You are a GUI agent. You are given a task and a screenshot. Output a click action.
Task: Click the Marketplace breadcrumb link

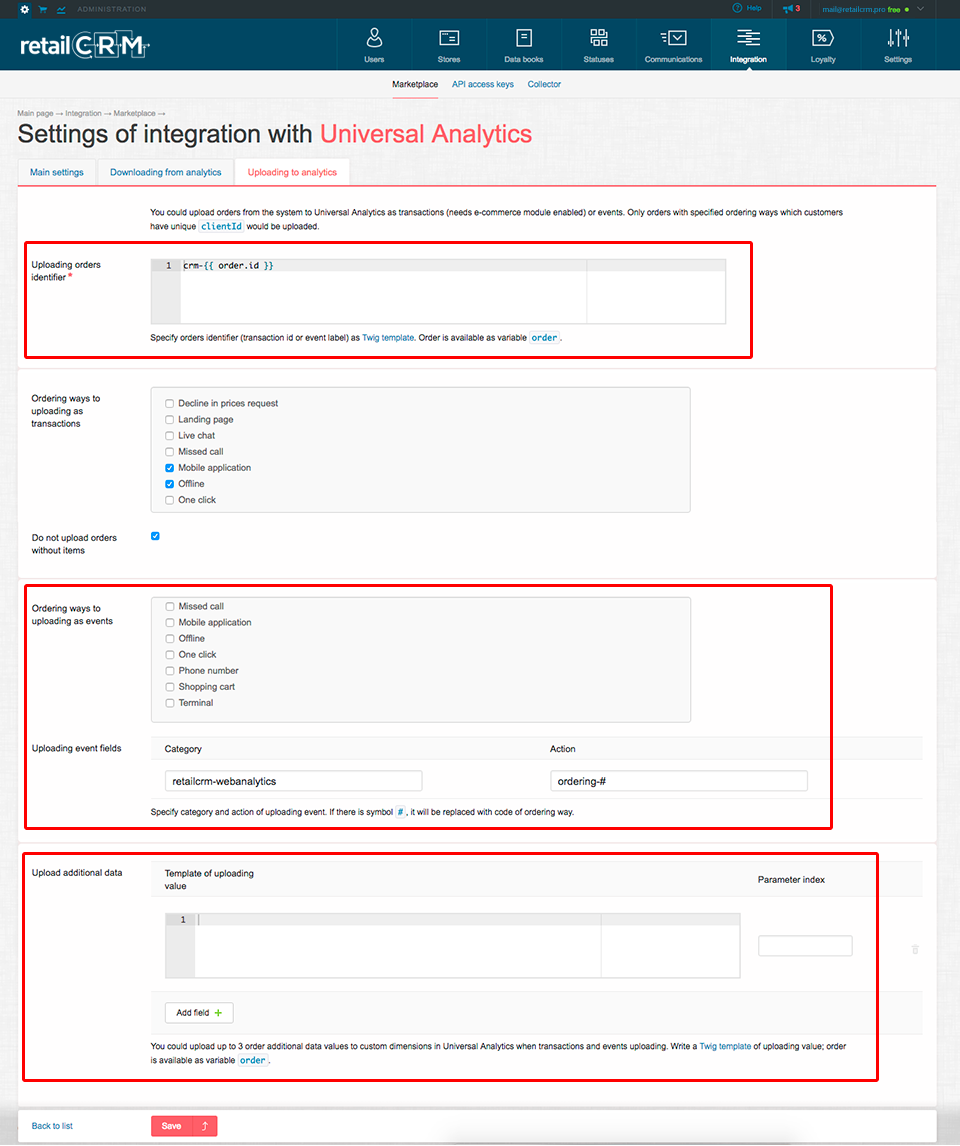(134, 113)
